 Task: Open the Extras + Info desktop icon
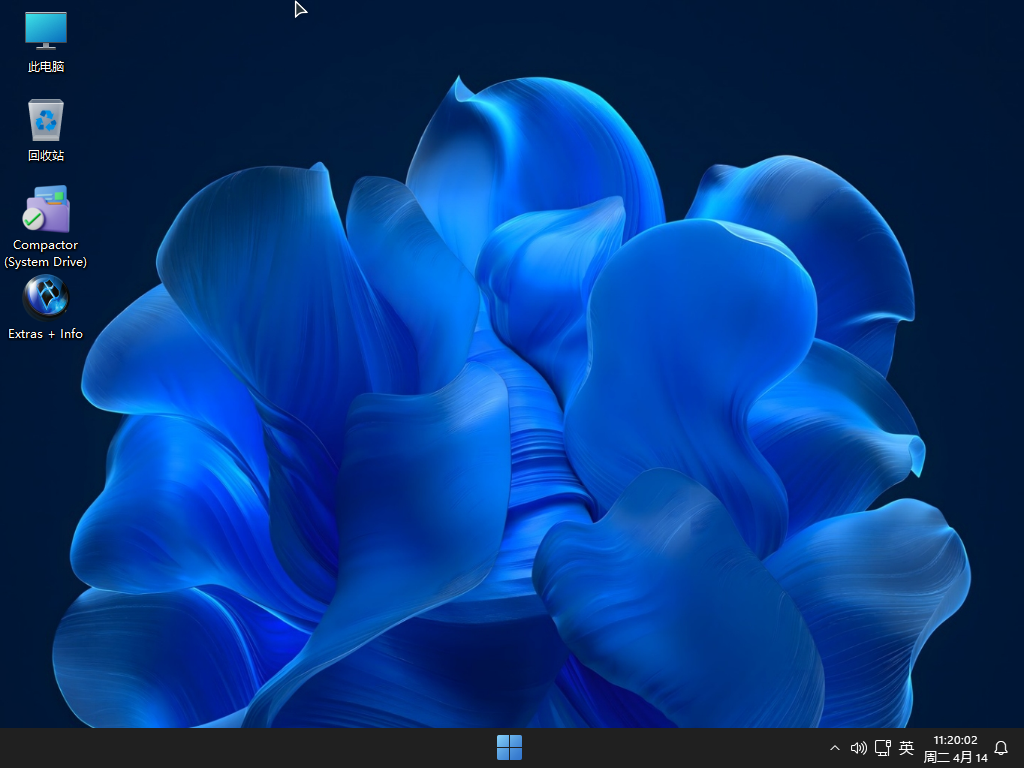click(x=45, y=297)
